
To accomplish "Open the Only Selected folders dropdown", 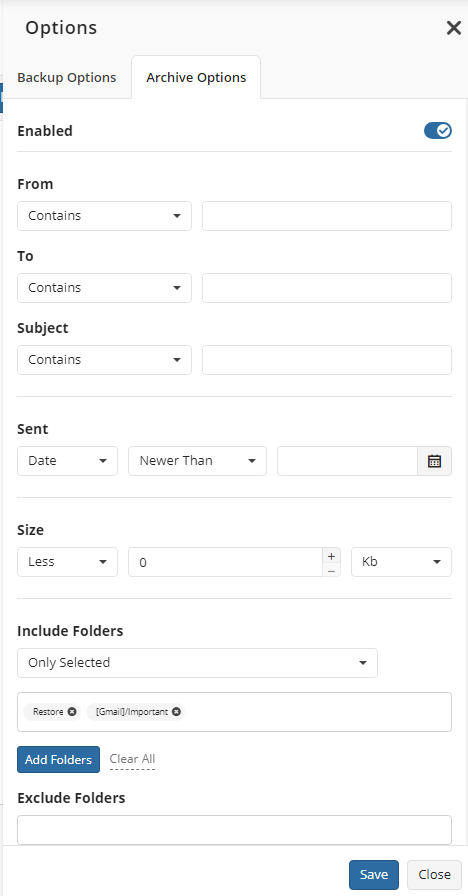I will (198, 663).
